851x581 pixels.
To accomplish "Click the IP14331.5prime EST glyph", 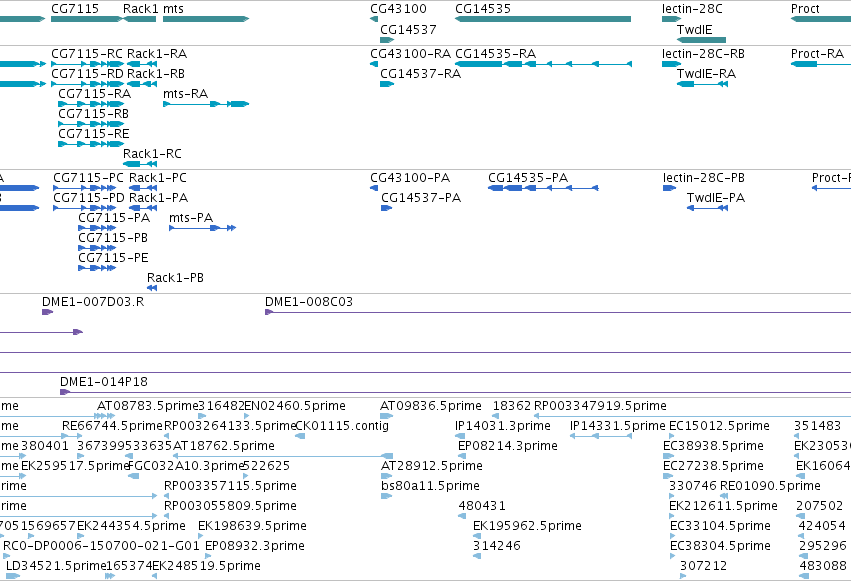I will click(x=601, y=436).
